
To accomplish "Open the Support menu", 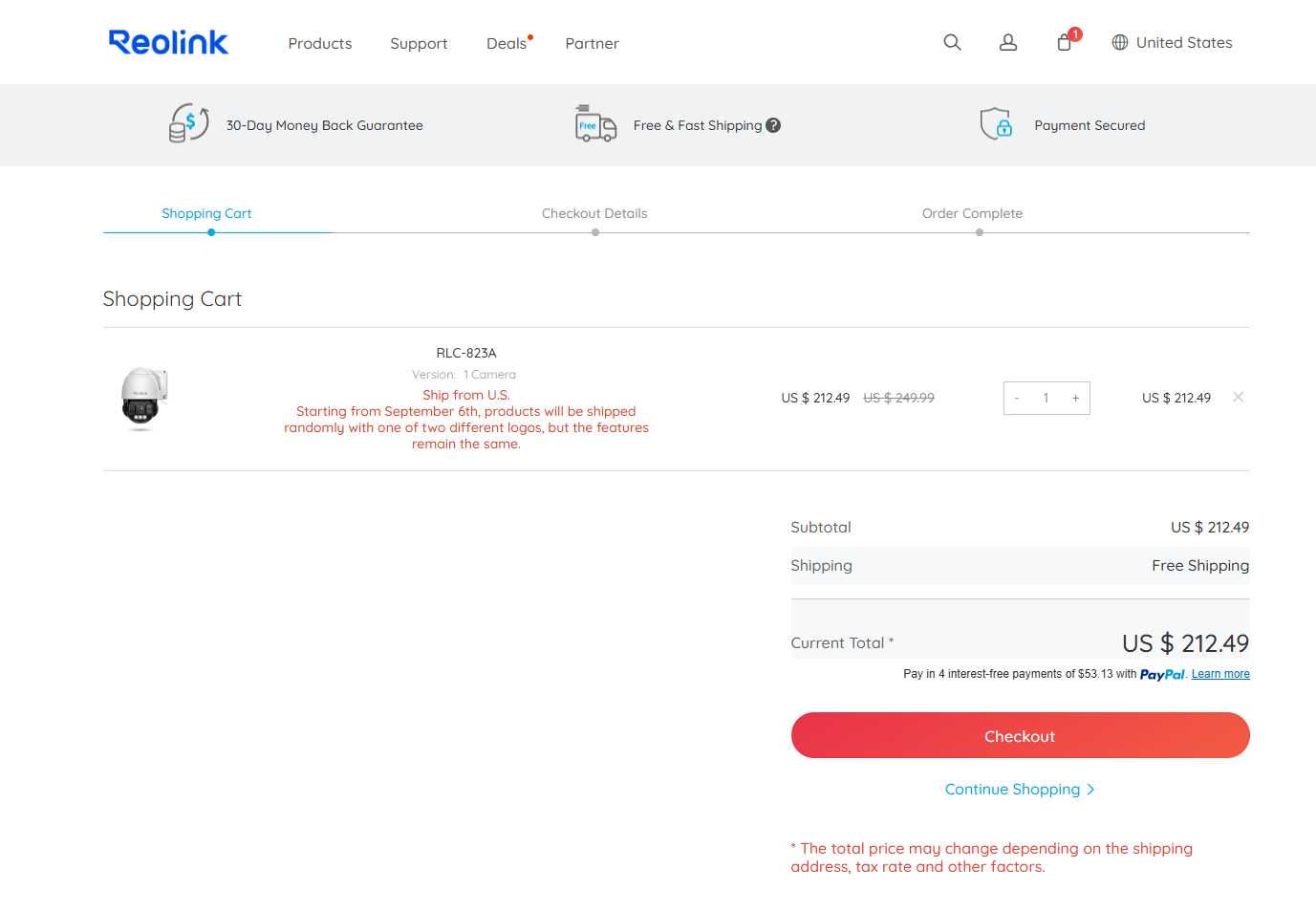I will coord(419,43).
